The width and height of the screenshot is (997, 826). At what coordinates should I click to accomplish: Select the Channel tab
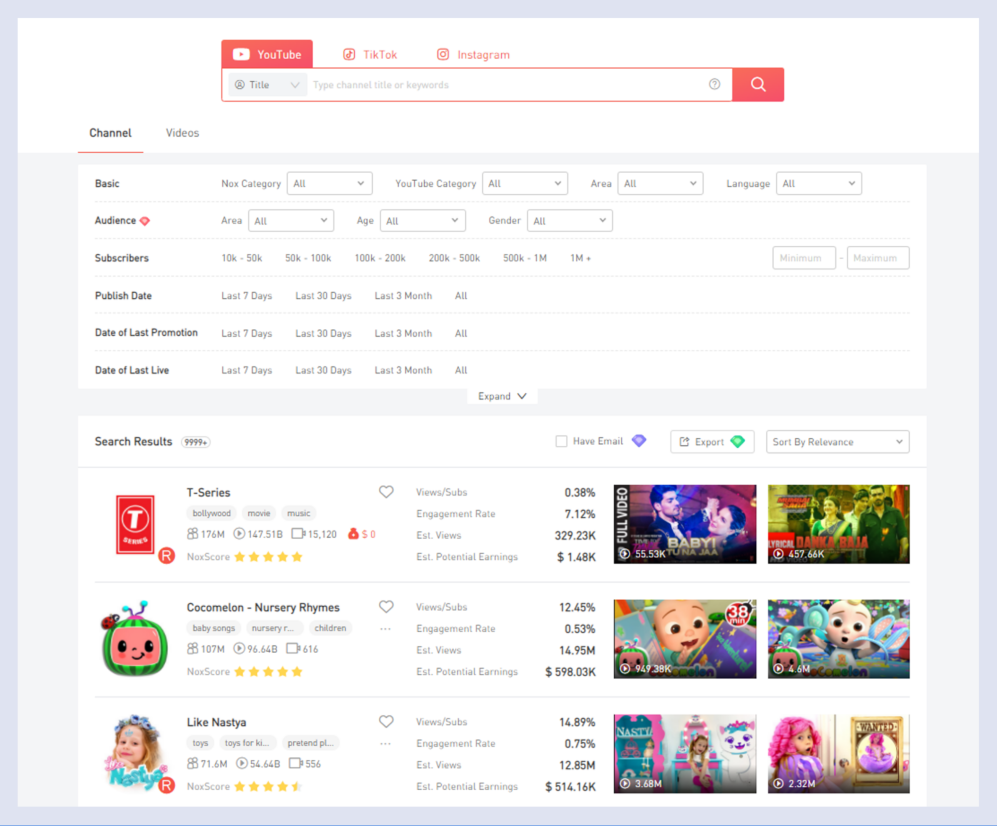tap(111, 133)
